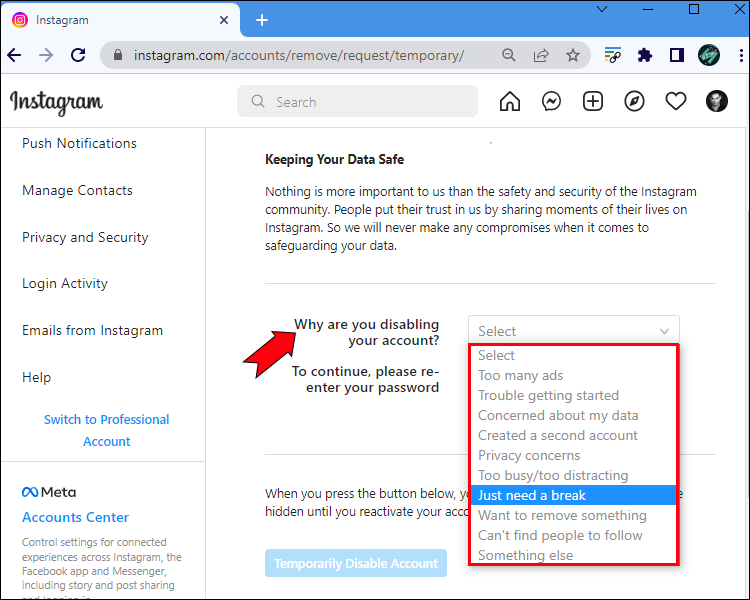Close the Instagram browser tab
The height and width of the screenshot is (600, 750).
click(x=224, y=20)
